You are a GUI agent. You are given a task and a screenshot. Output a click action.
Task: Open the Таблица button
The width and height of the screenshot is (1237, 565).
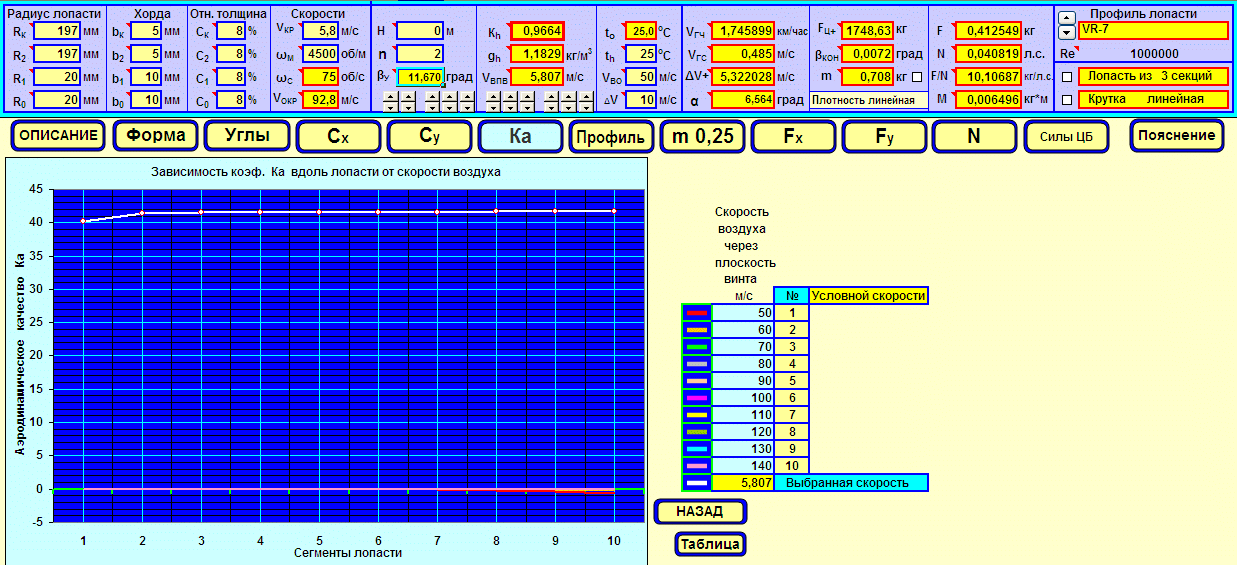pos(711,544)
